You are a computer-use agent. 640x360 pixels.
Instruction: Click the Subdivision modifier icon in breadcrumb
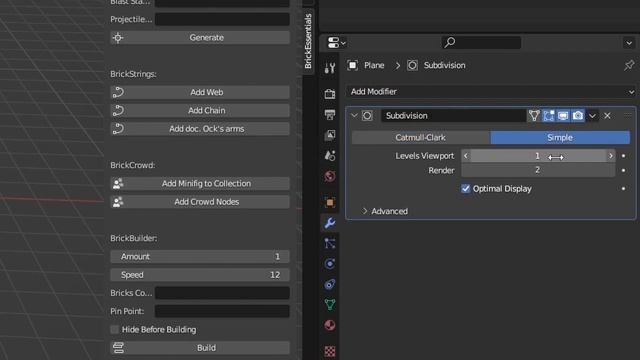pos(412,65)
